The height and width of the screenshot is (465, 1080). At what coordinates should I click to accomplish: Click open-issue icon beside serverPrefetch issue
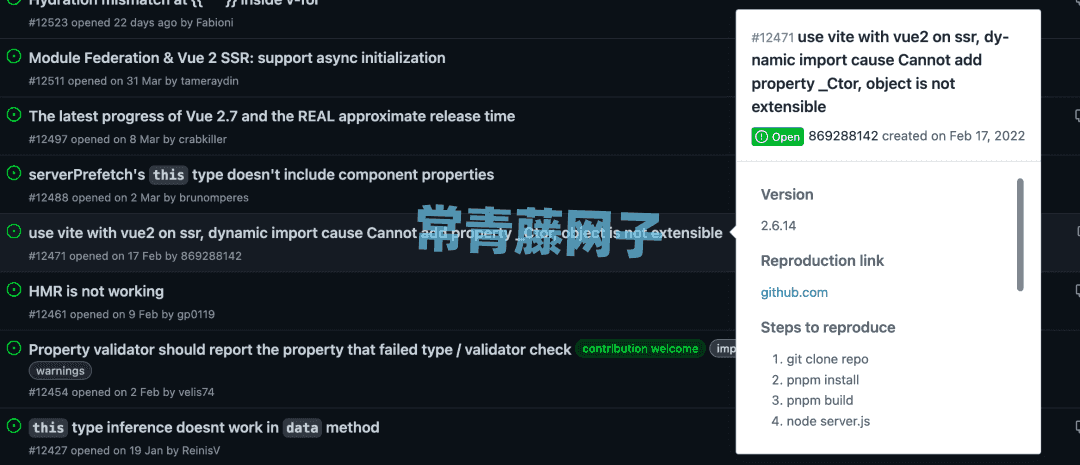click(13, 174)
